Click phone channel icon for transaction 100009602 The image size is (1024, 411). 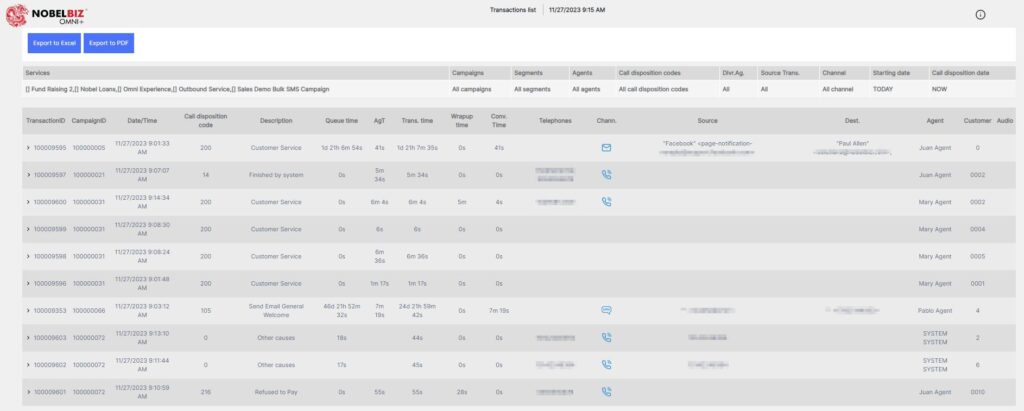(606, 365)
